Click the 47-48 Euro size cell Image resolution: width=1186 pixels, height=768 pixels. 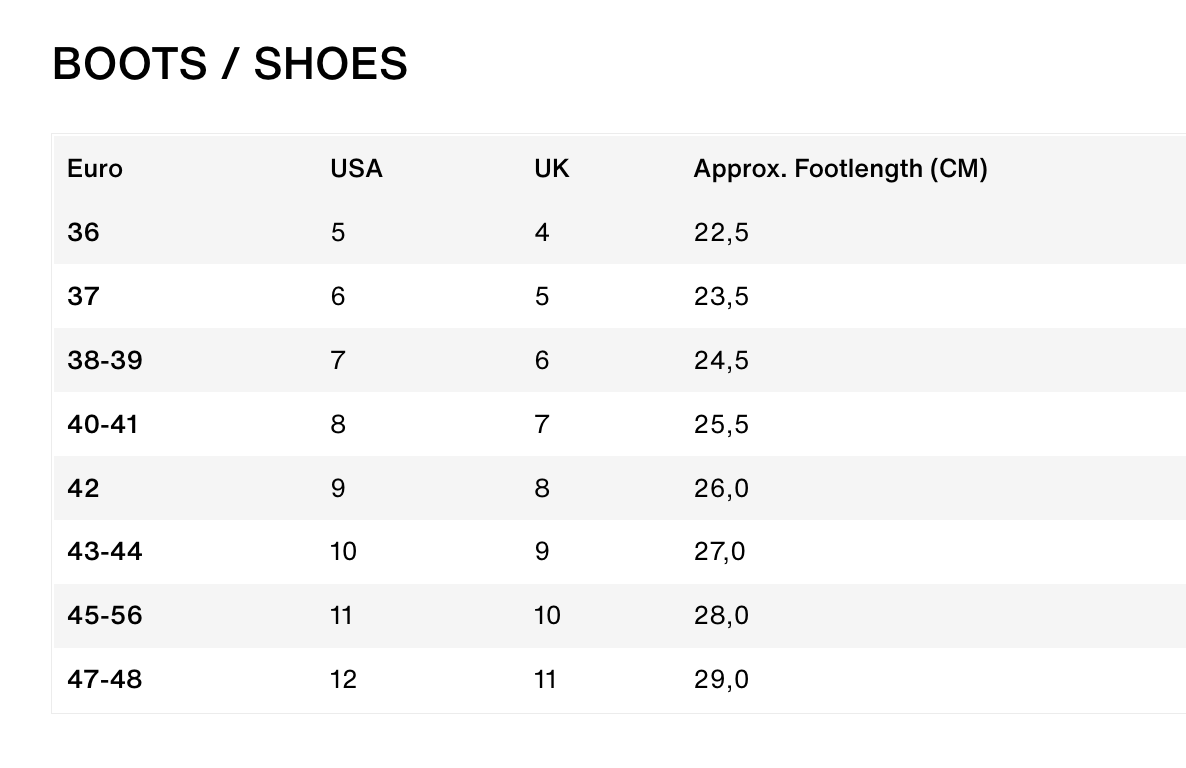coord(105,680)
